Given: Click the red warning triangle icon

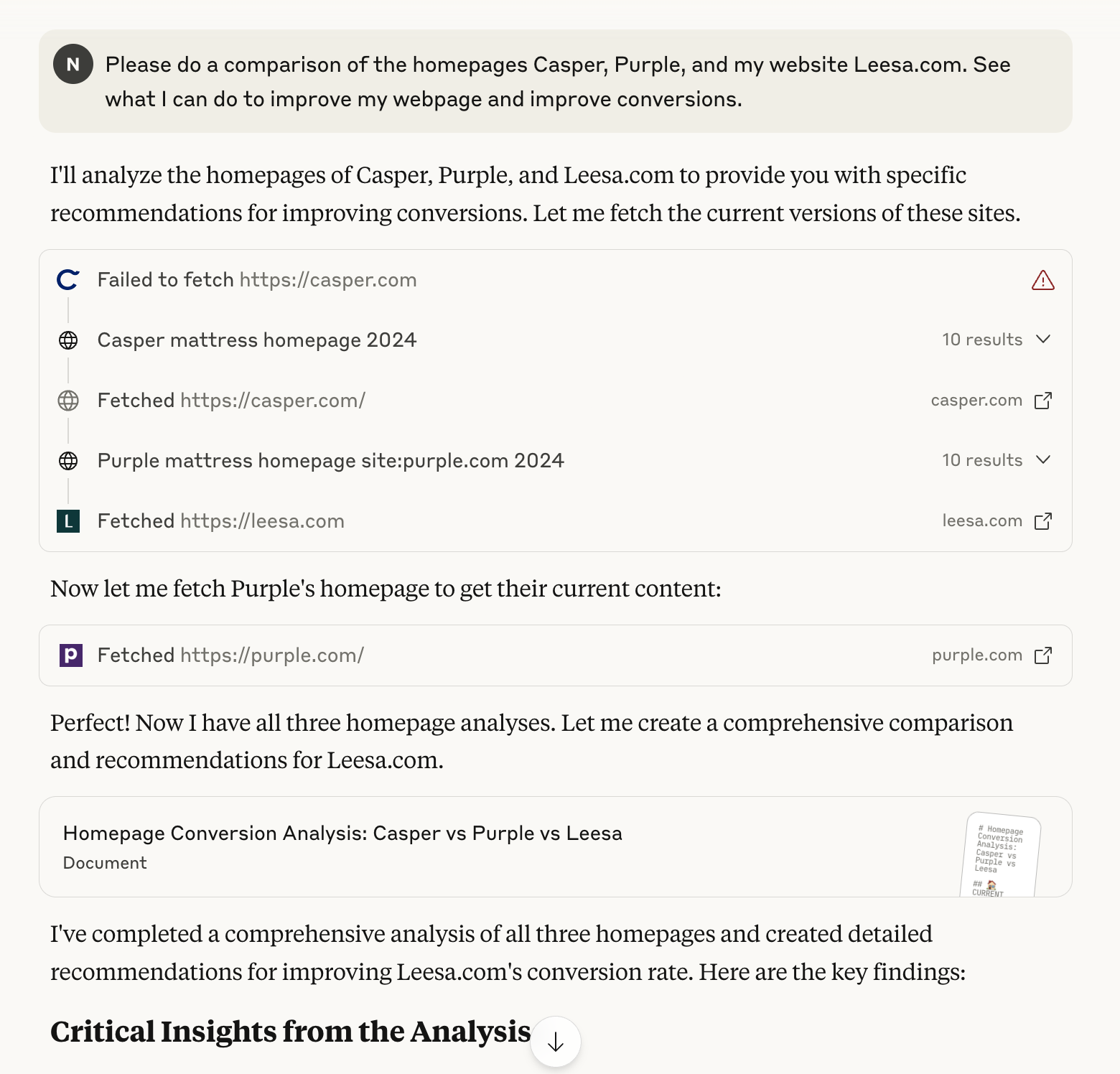Looking at the screenshot, I should tap(1042, 280).
